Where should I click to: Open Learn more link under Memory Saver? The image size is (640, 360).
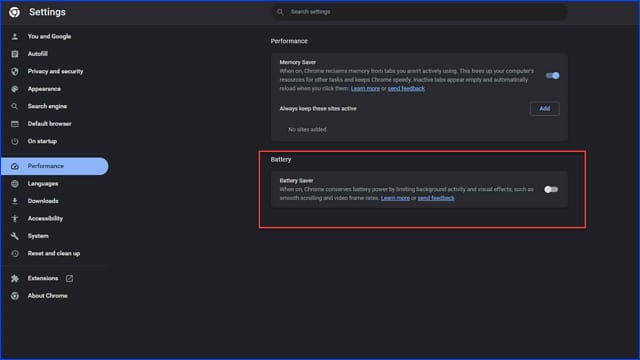coord(365,89)
